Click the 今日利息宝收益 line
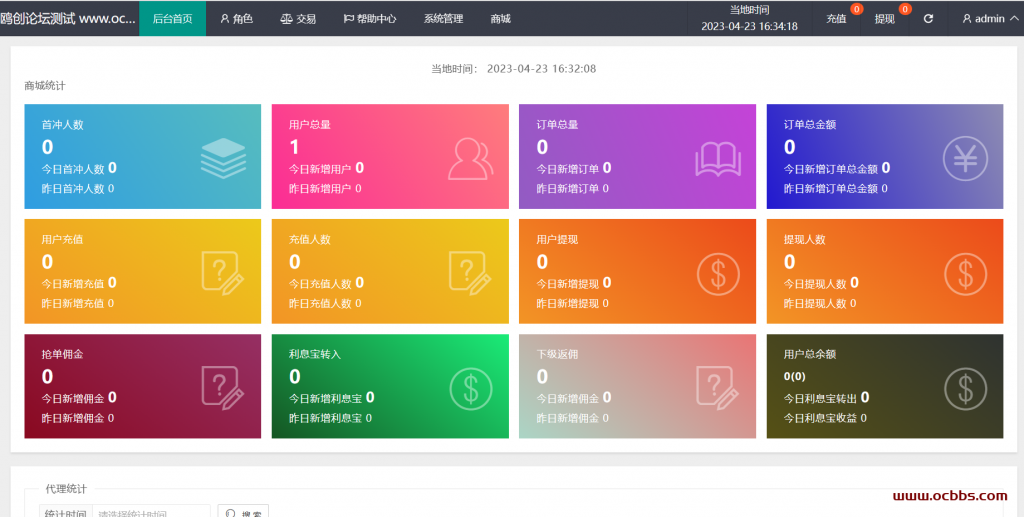This screenshot has width=1024, height=517. [x=825, y=418]
